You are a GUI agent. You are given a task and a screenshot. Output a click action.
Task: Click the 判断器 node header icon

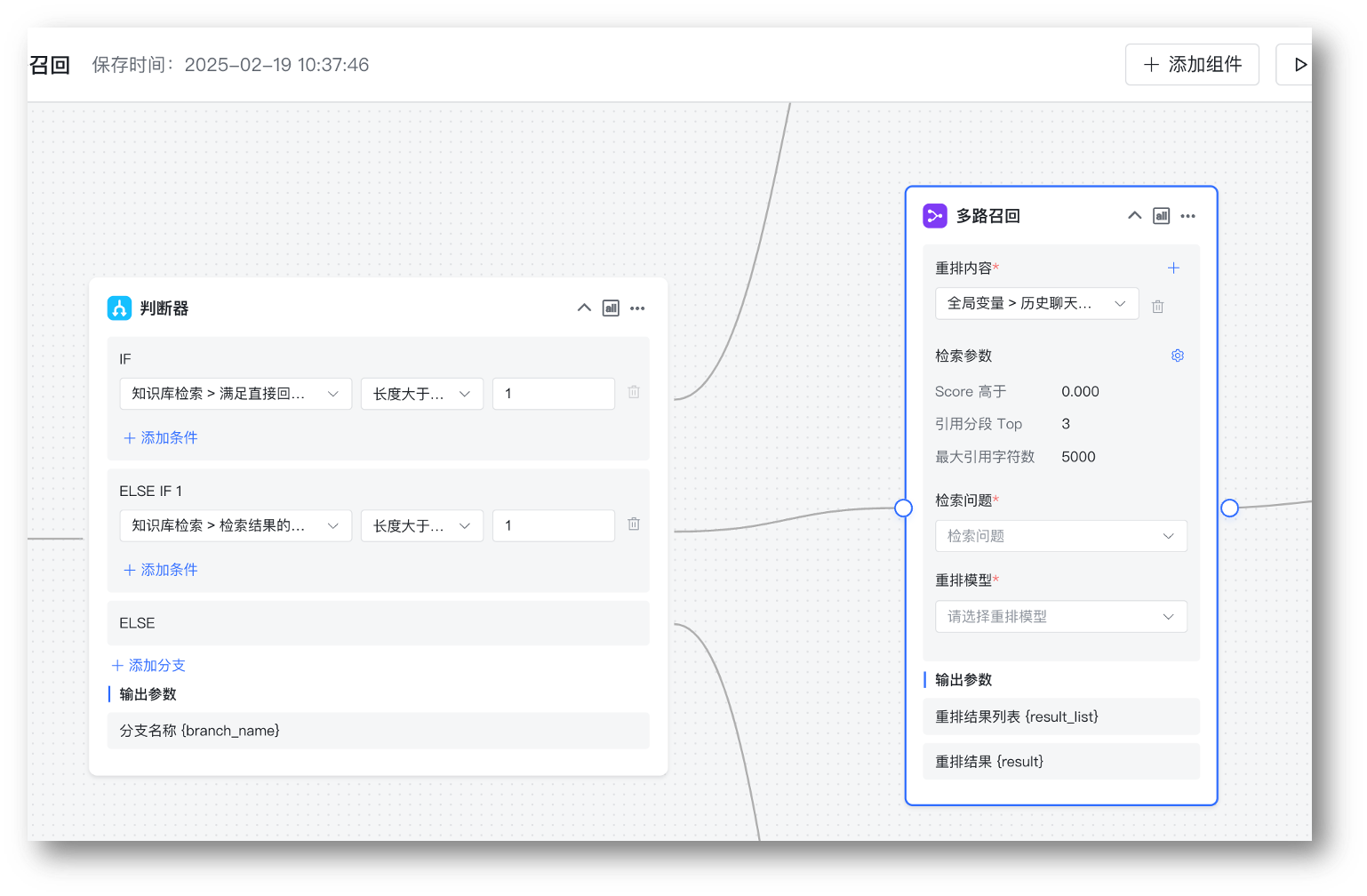coord(120,308)
